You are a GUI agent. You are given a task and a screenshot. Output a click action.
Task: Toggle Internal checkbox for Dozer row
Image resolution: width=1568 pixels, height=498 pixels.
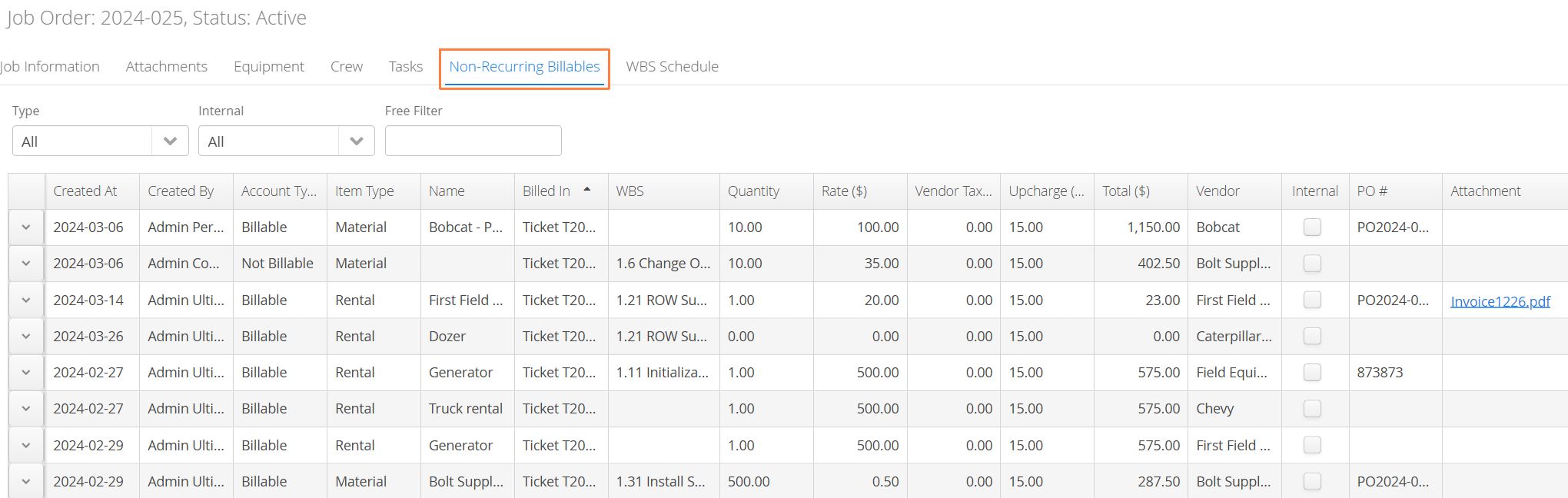(1313, 336)
